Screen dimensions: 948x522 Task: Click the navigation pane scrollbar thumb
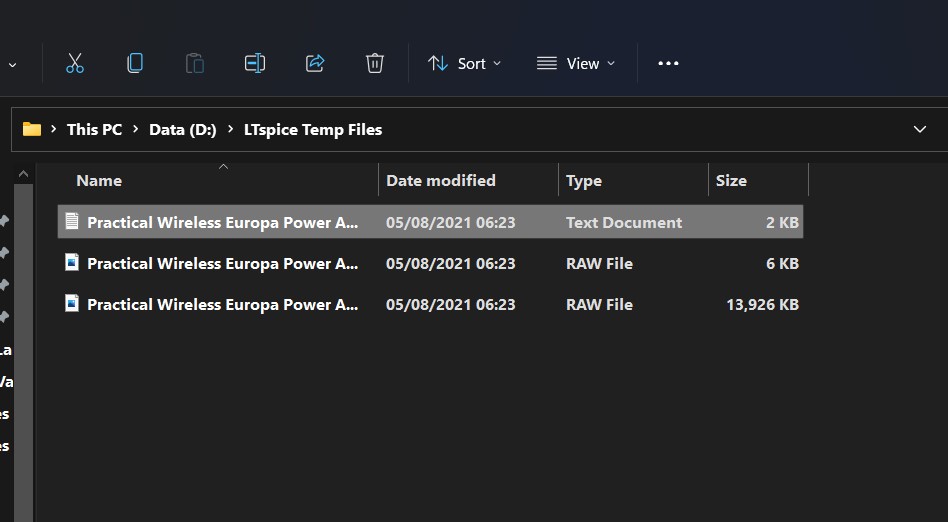pyautogui.click(x=23, y=353)
